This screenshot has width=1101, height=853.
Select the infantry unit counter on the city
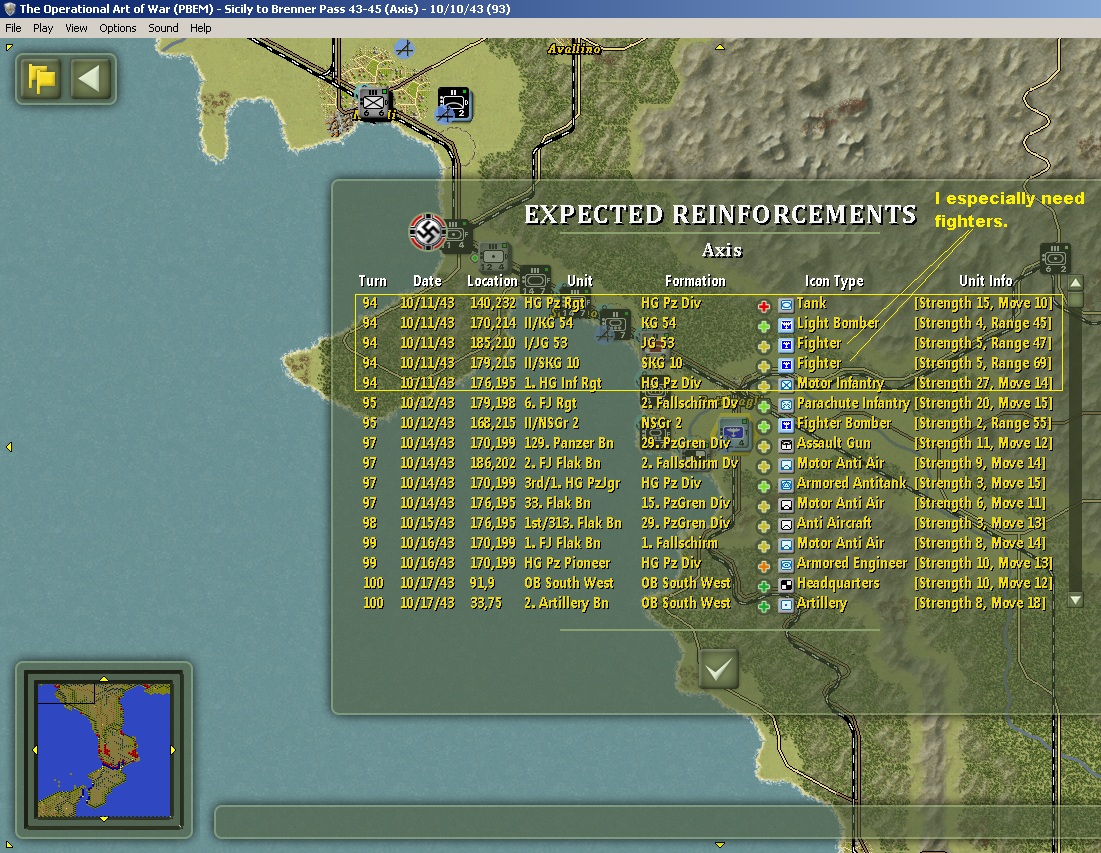click(x=374, y=104)
